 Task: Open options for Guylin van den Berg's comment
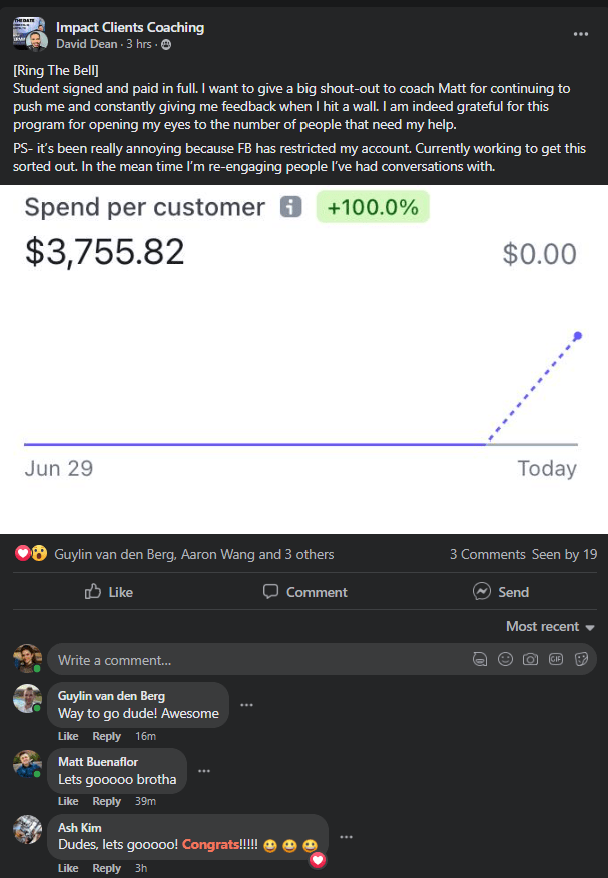click(246, 705)
